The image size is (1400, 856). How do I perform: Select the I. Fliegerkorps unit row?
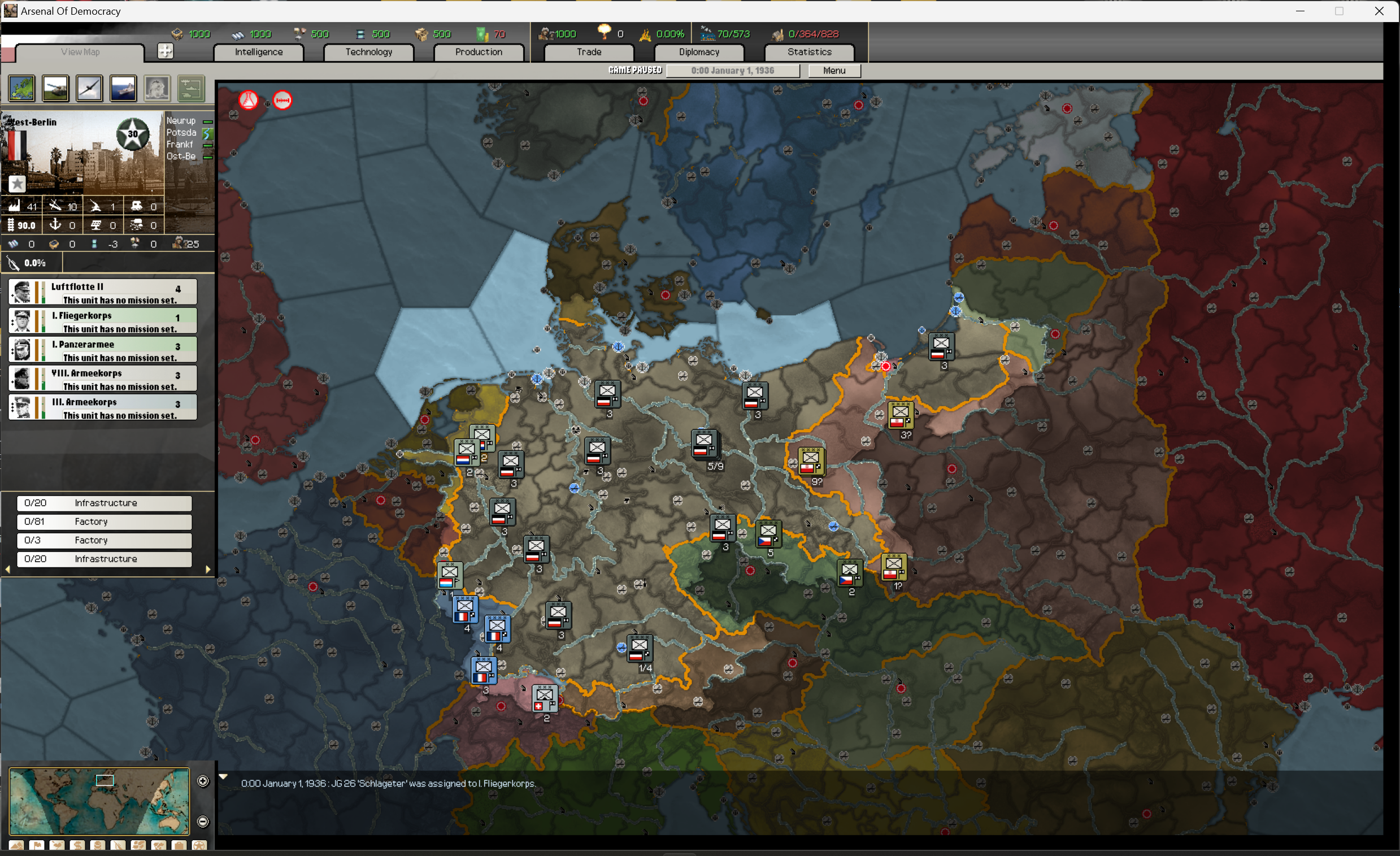103,321
